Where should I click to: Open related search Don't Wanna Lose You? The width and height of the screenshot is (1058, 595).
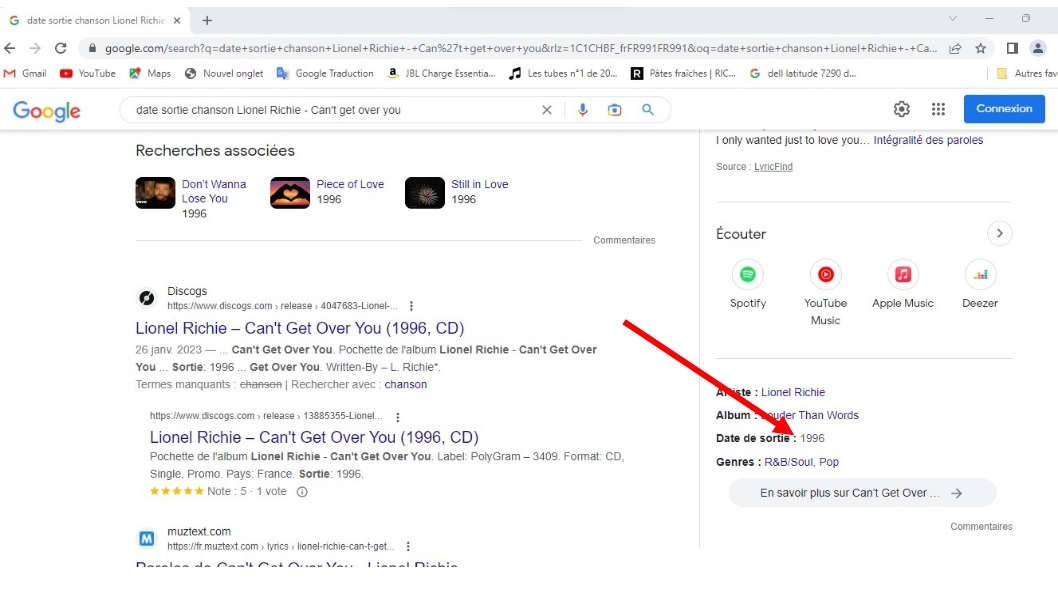point(213,191)
